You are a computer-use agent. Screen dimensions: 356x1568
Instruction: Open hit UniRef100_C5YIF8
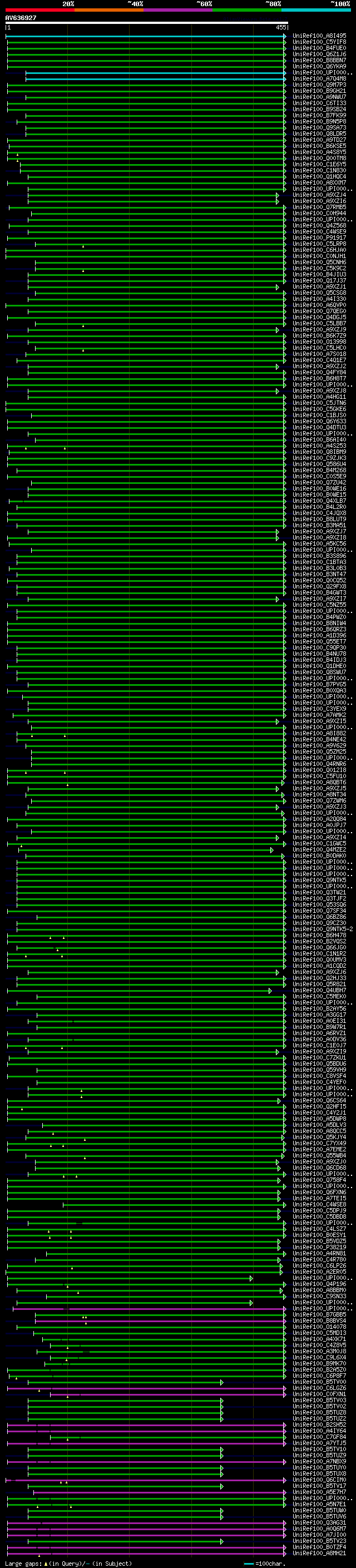tap(319, 42)
